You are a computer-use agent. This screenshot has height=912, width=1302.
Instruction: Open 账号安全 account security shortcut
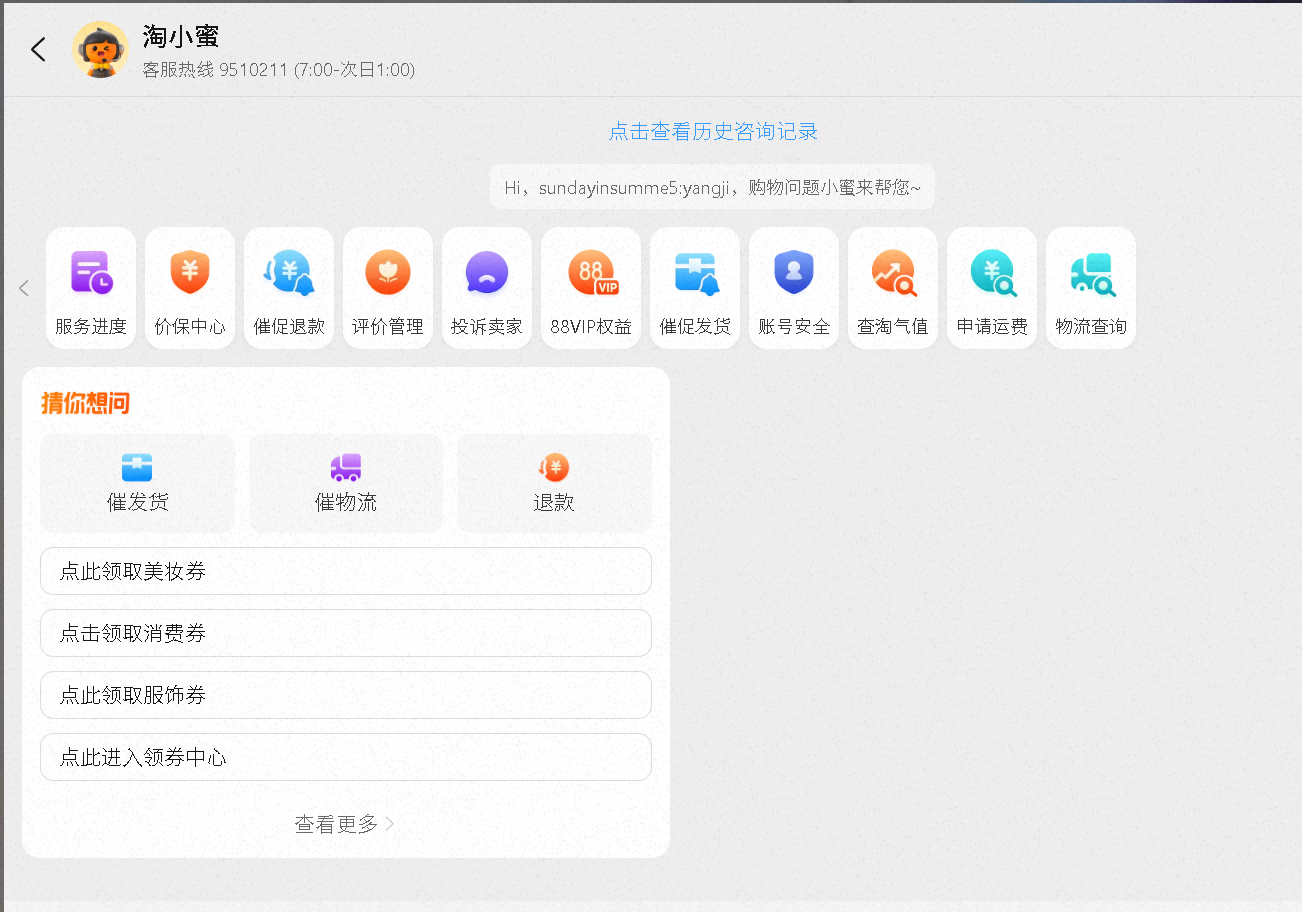click(794, 288)
